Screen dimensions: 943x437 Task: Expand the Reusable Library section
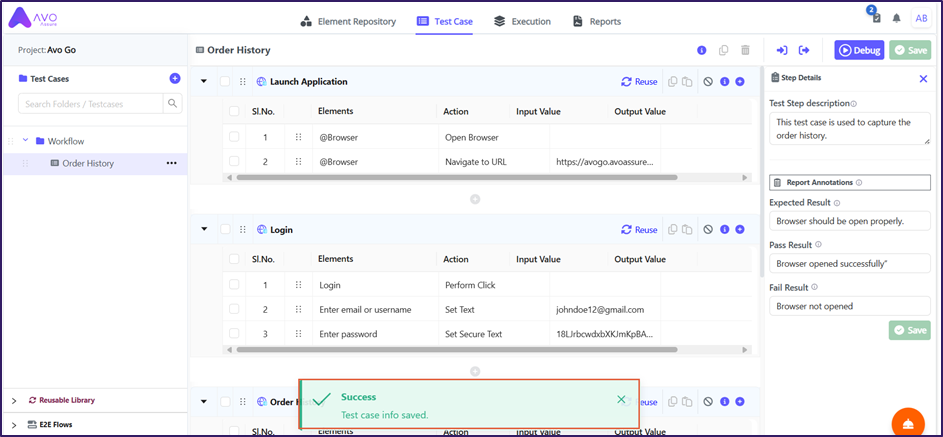pos(14,400)
